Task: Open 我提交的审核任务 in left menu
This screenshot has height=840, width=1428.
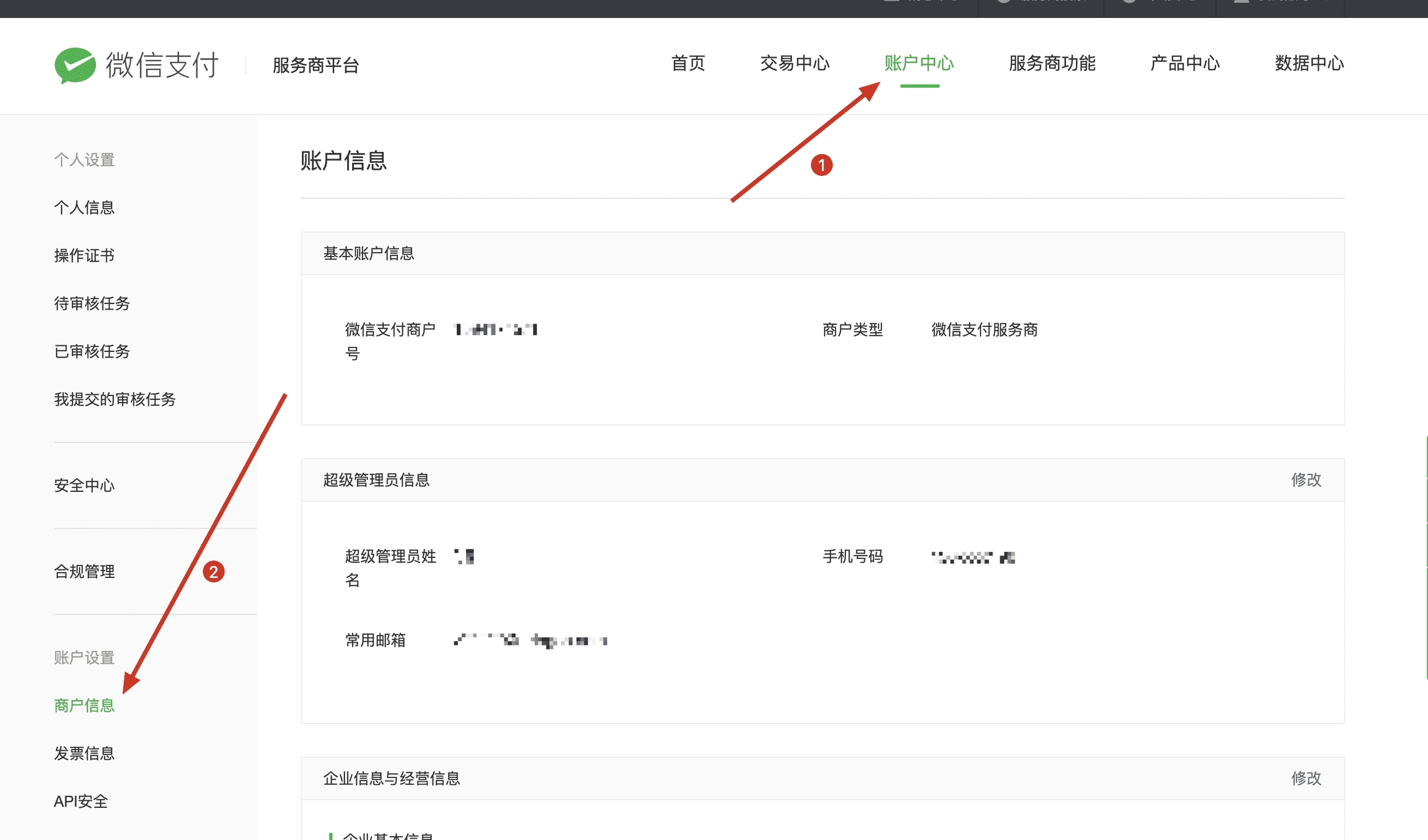Action: click(115, 400)
